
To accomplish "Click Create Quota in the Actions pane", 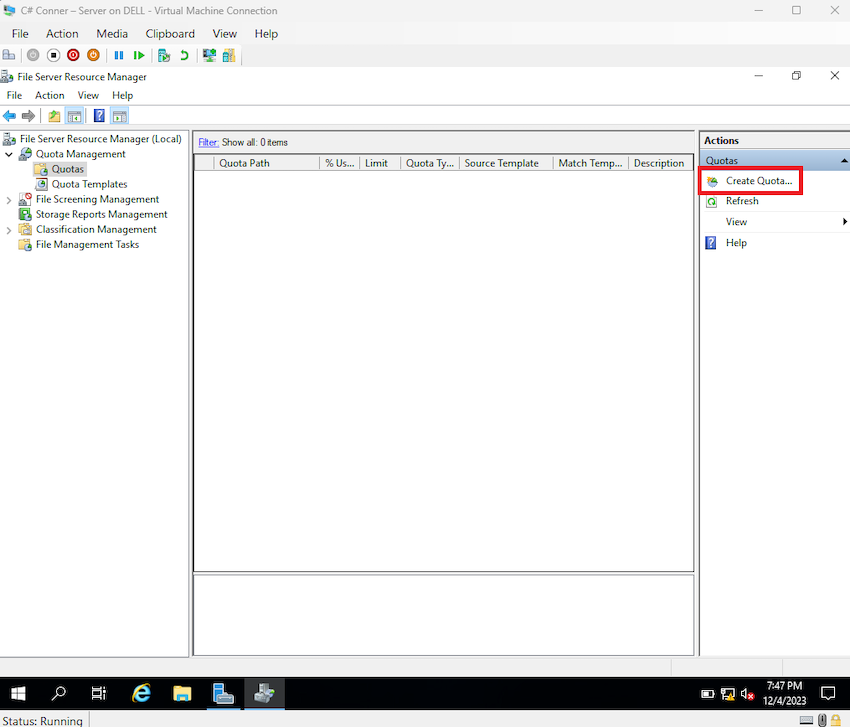I will [x=756, y=180].
